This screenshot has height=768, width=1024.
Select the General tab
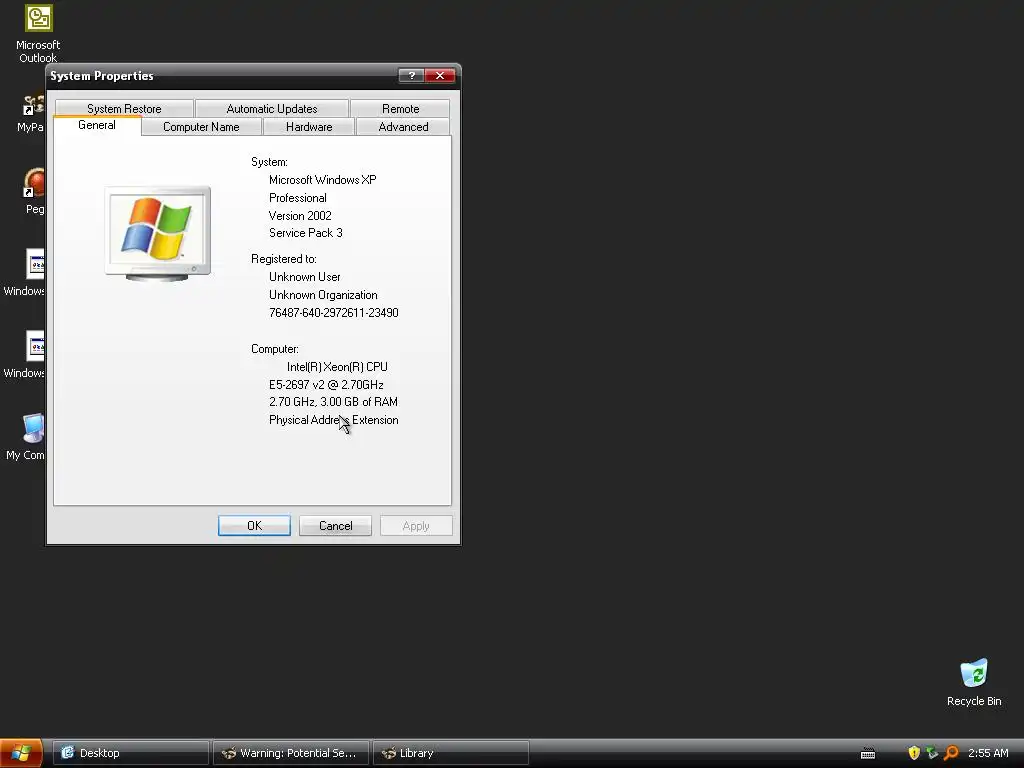[x=97, y=125]
